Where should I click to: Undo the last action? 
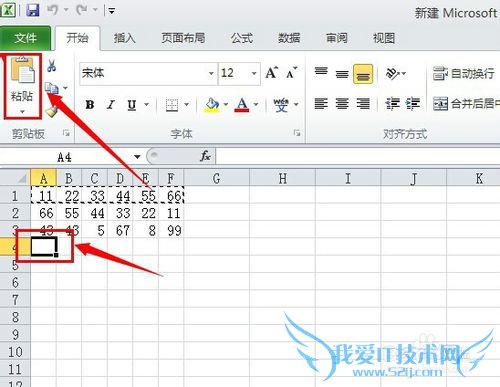click(x=53, y=10)
